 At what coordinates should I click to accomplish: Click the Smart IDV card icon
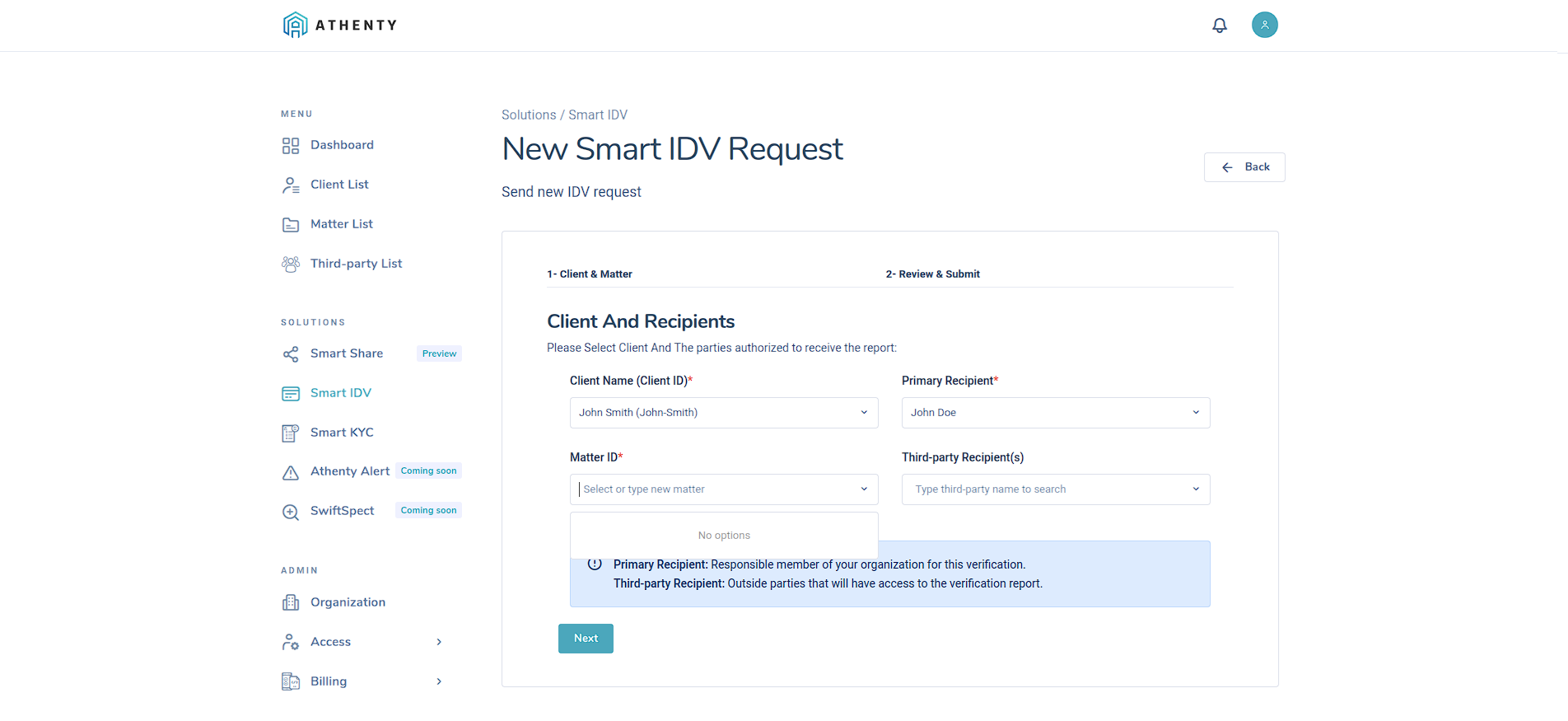click(x=291, y=394)
